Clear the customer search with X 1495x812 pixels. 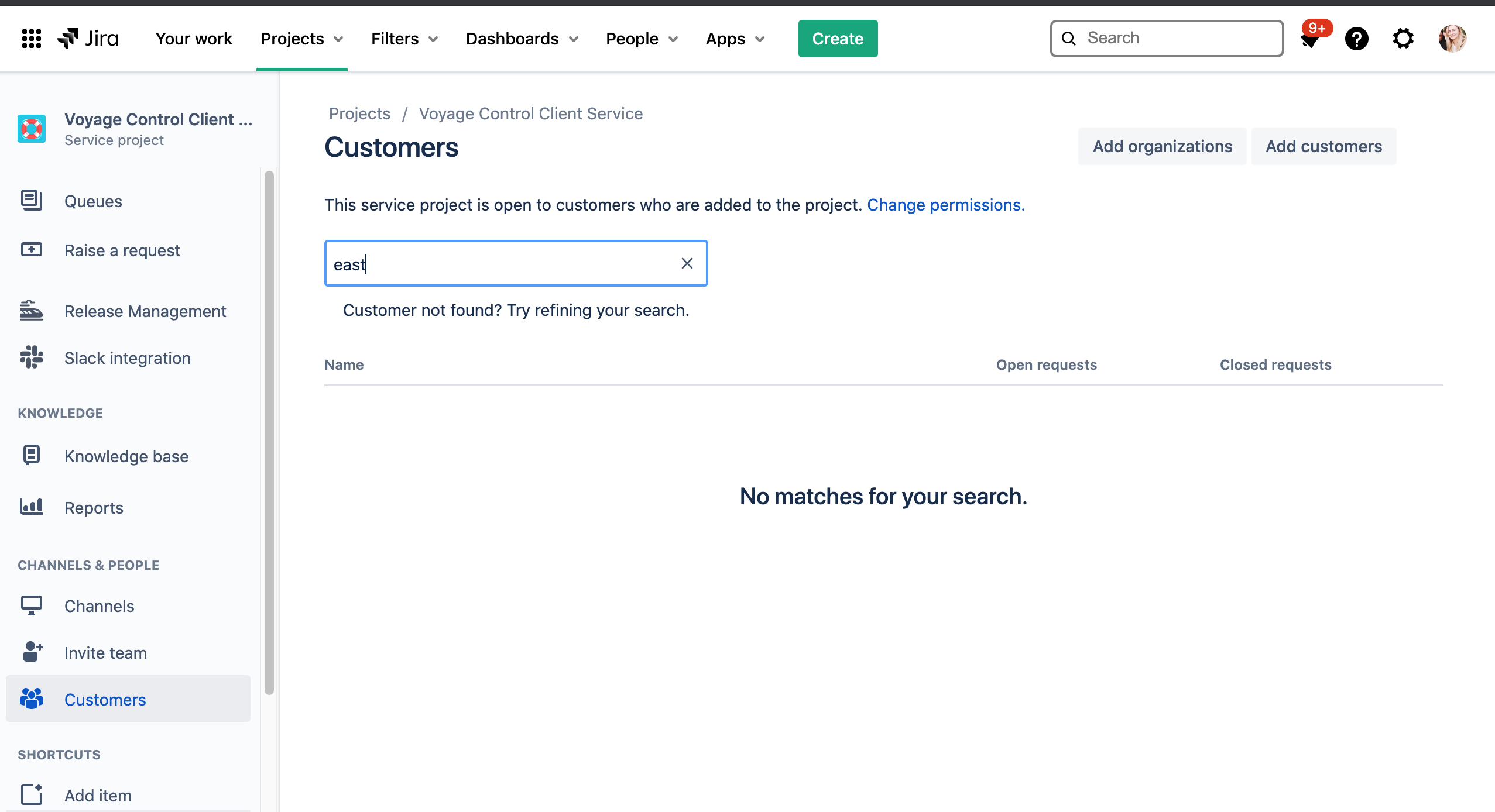687,263
